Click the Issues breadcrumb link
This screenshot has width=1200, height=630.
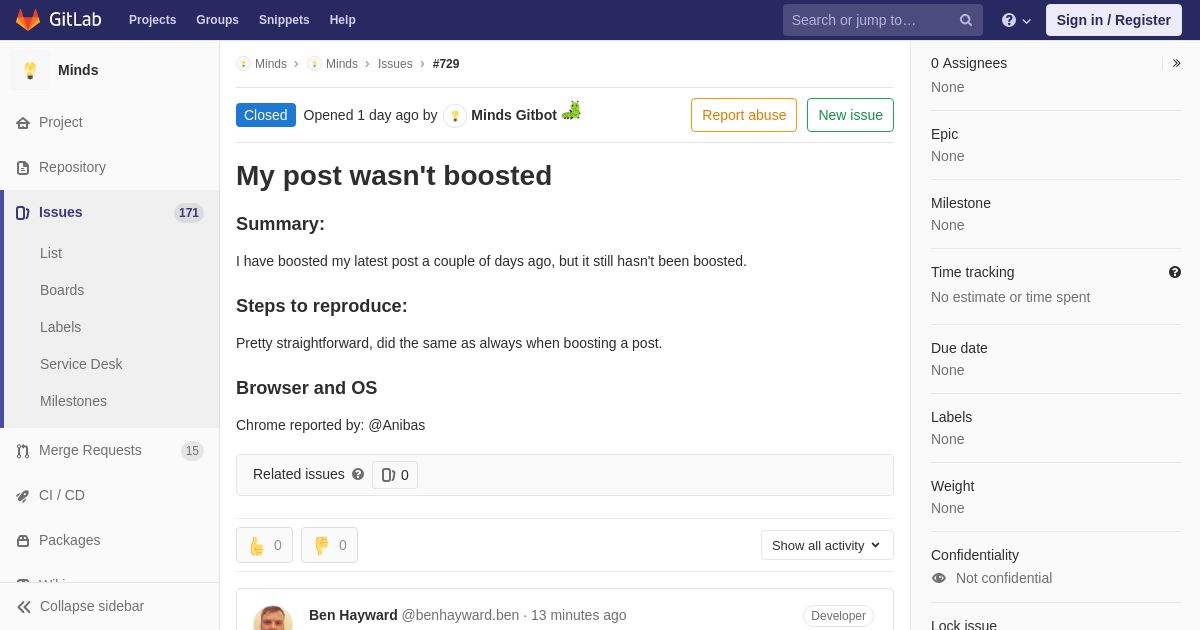point(395,64)
